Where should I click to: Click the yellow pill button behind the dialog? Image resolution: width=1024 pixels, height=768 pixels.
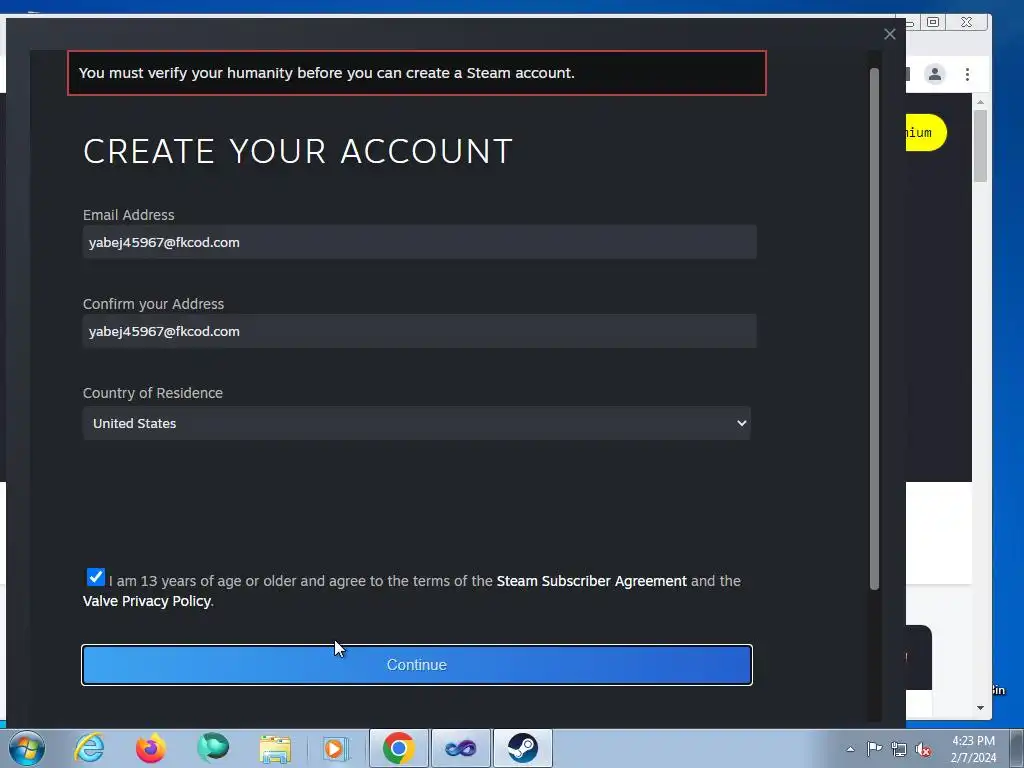tap(925, 133)
